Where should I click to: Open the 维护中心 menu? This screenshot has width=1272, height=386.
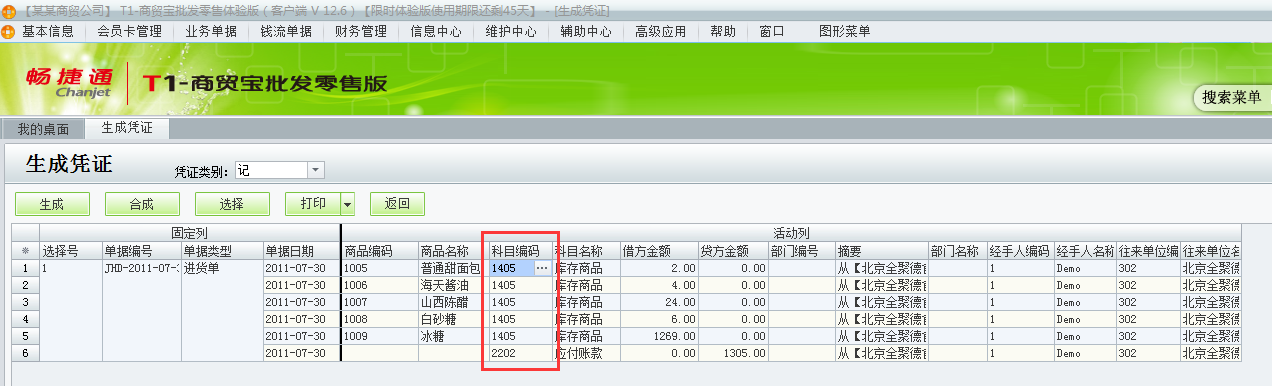[511, 31]
